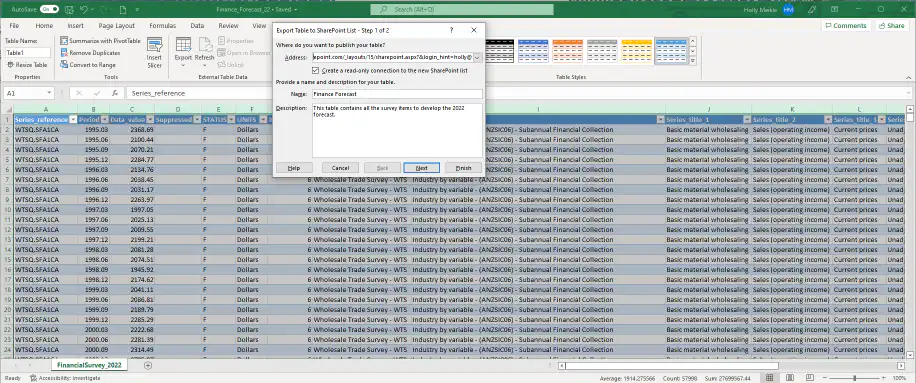The height and width of the screenshot is (383, 916).
Task: Open Data_value column filter dropdown
Action: point(149,120)
